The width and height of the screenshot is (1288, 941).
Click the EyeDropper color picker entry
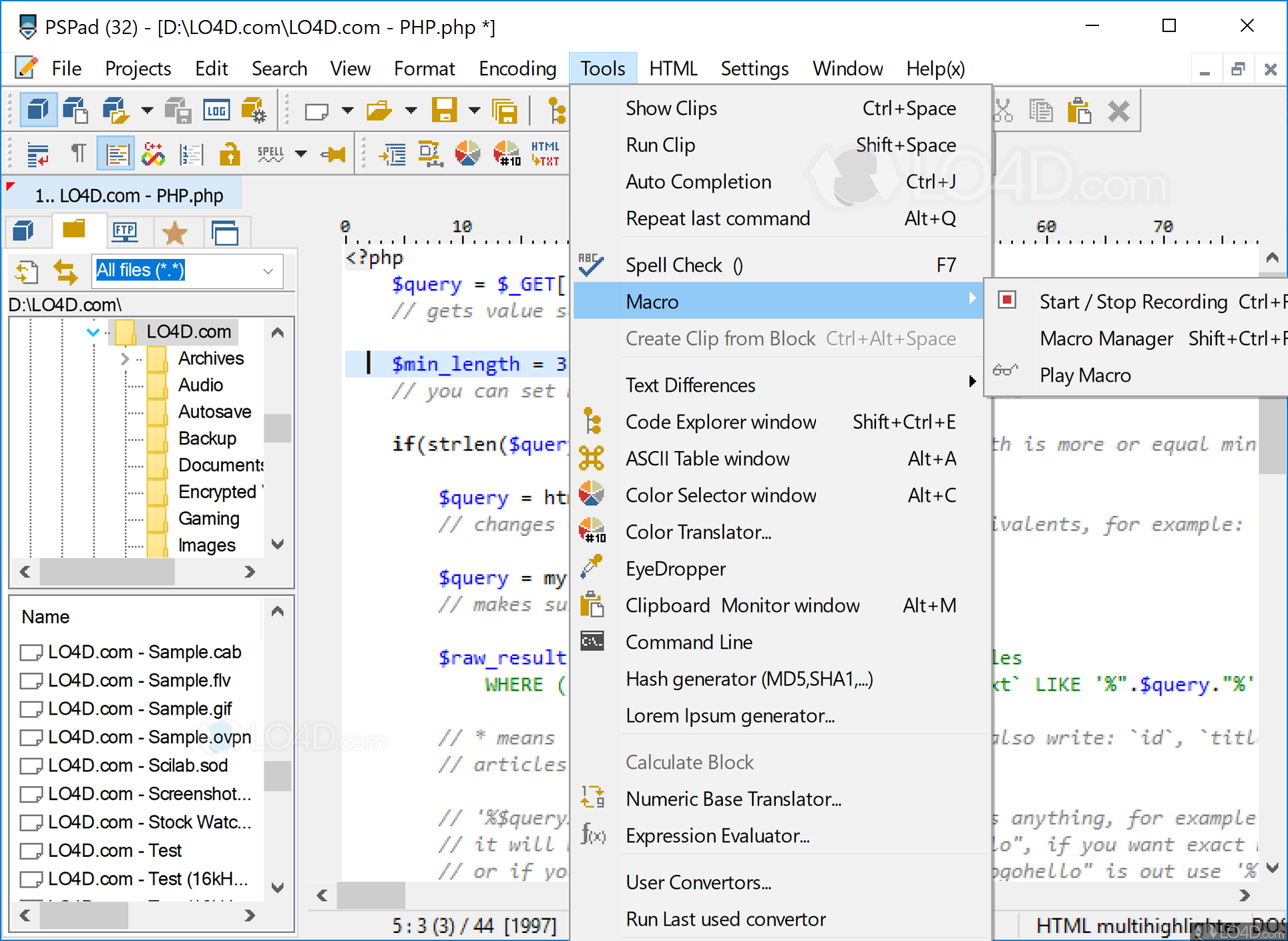tap(675, 568)
